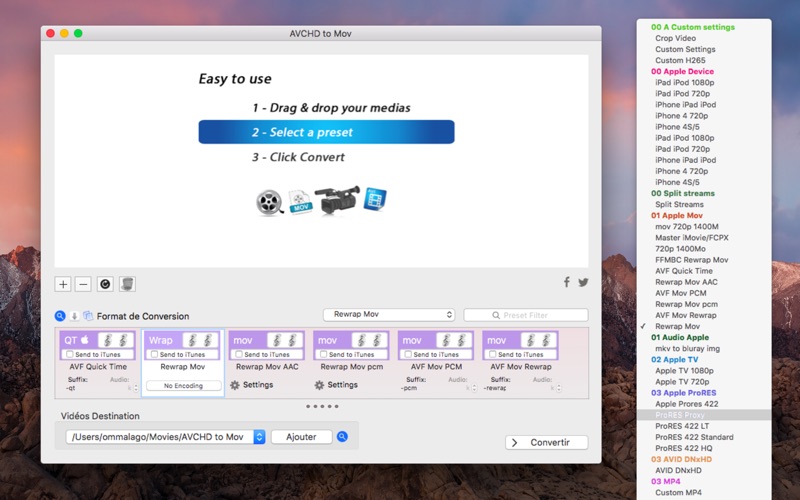Toggle Send to iTunes for Rewrap Mov pcm
The height and width of the screenshot is (500, 800).
coord(323,354)
